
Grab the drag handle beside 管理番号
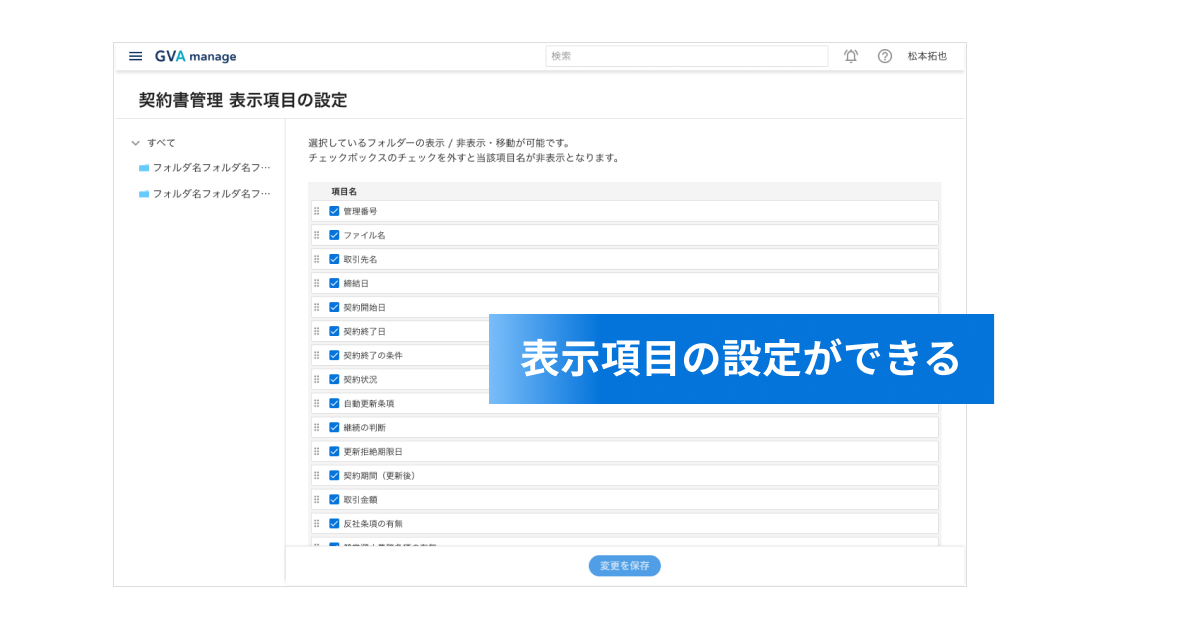(x=317, y=211)
